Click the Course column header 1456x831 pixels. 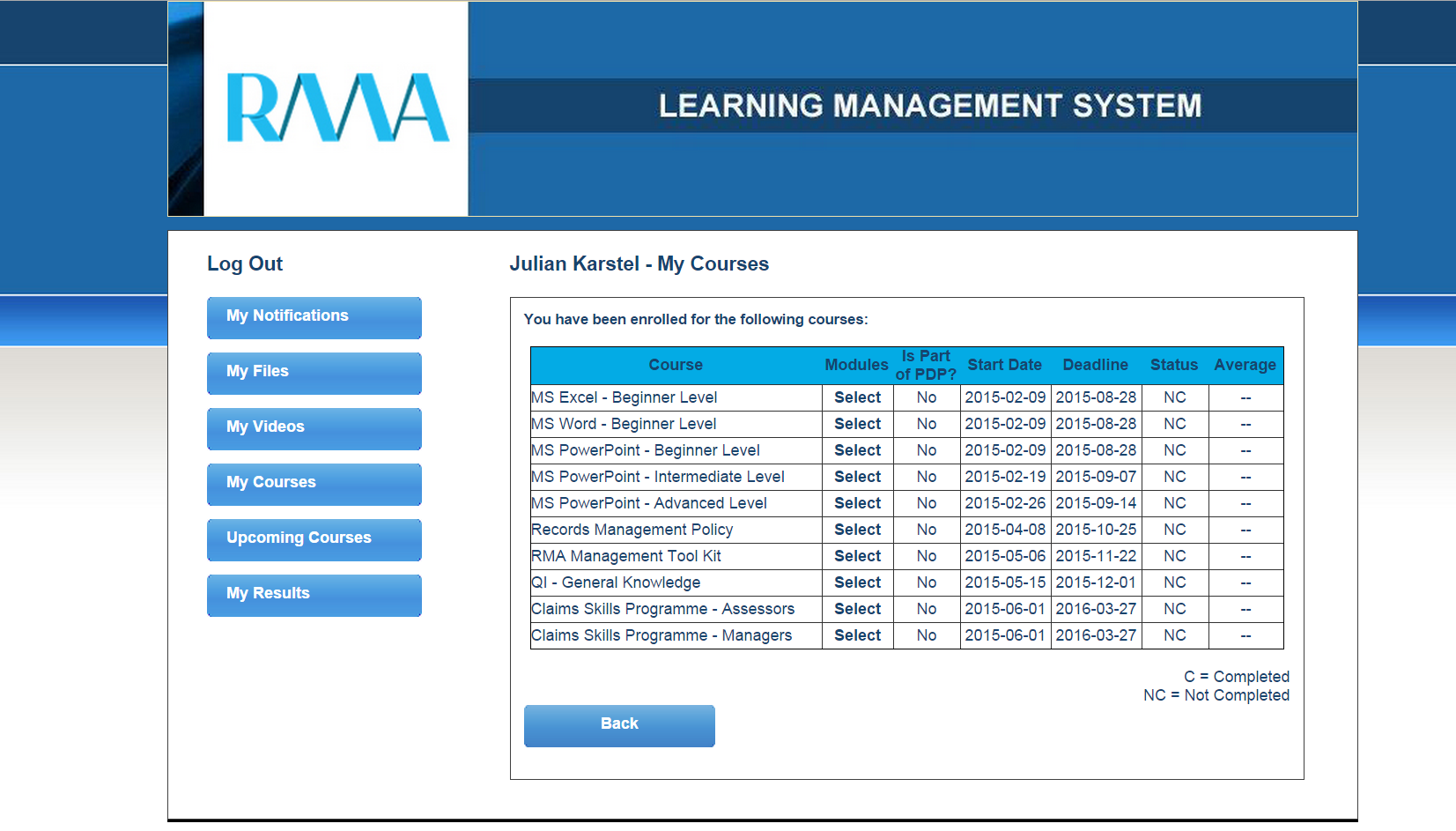coord(676,365)
